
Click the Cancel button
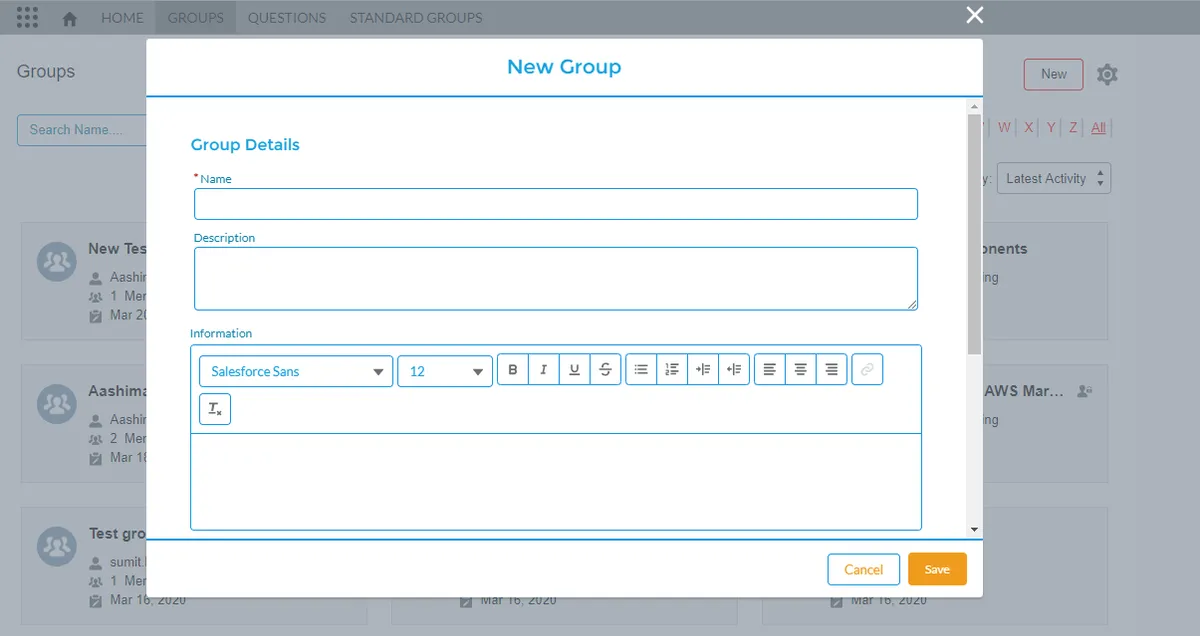863,569
